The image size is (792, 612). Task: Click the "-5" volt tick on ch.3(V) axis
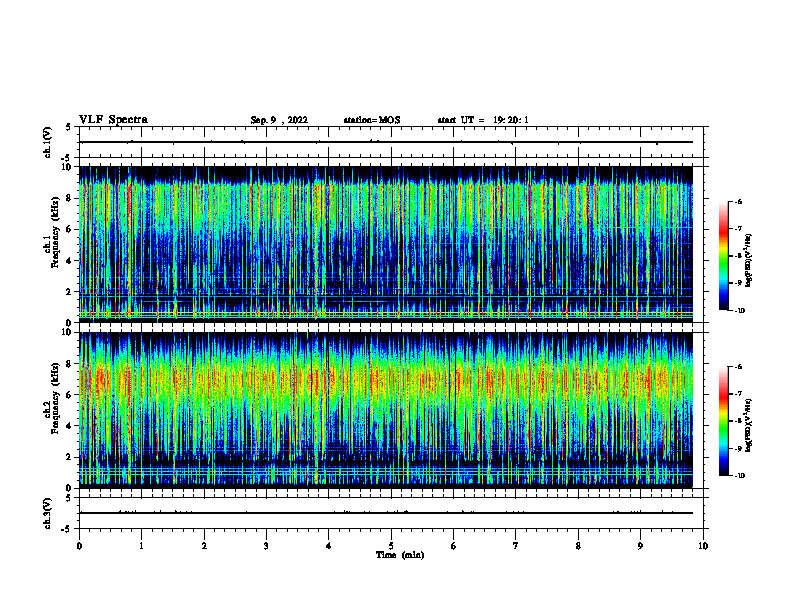pos(67,529)
